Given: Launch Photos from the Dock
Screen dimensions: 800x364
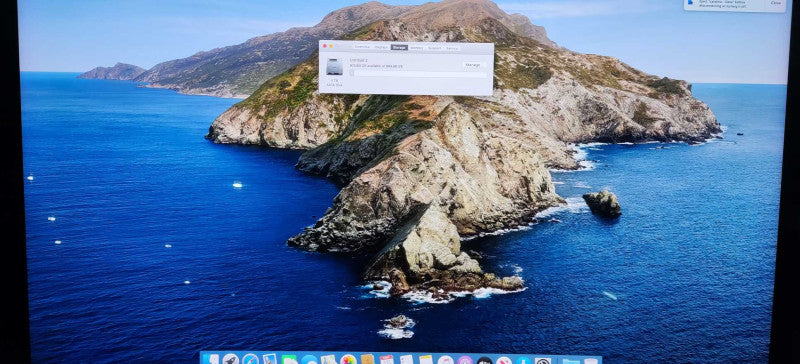Looking at the screenshot, I should 348,360.
